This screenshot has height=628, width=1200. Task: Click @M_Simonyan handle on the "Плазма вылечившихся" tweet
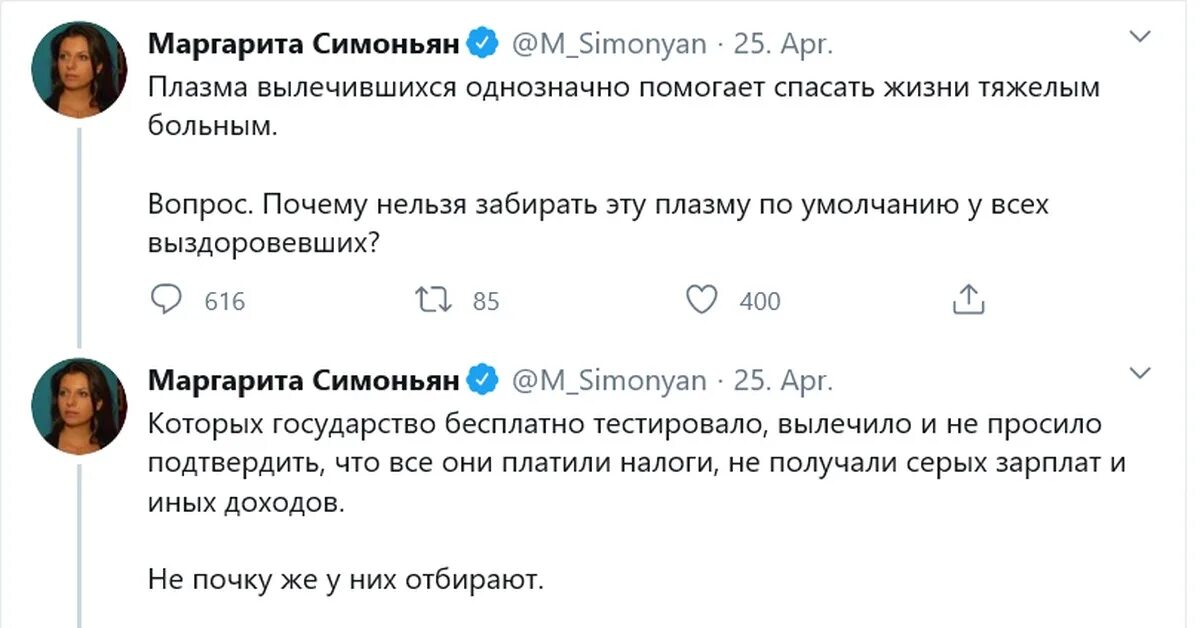(x=609, y=45)
